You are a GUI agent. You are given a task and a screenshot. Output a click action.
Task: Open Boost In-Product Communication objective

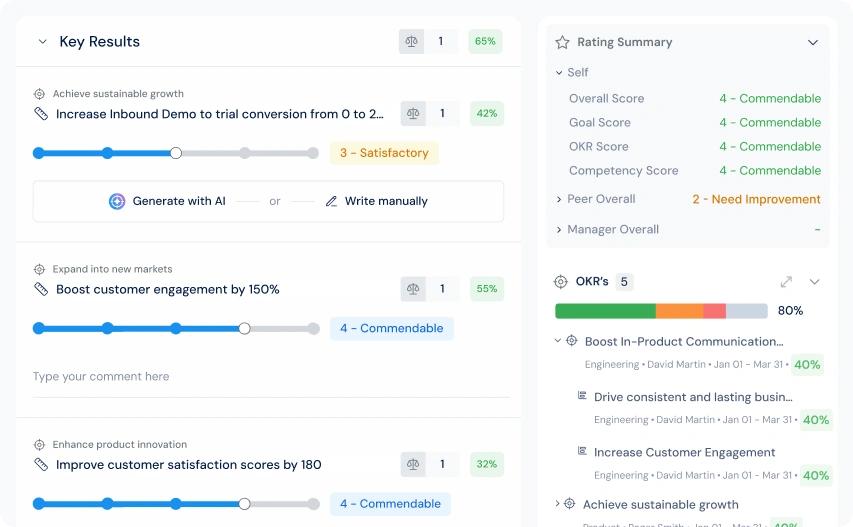tap(684, 342)
